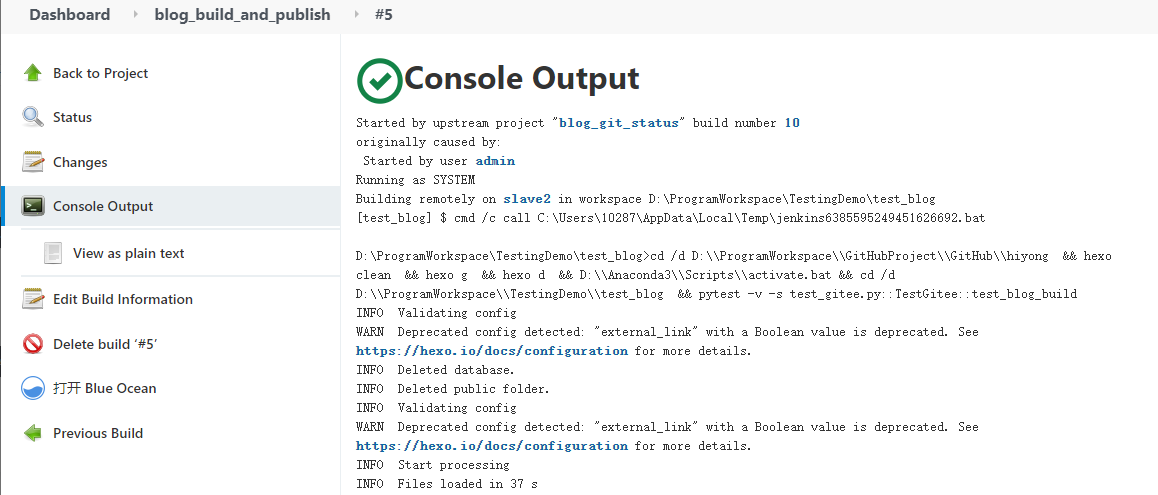This screenshot has width=1158, height=495.
Task: Select build #5 breadcrumb
Action: click(x=383, y=15)
